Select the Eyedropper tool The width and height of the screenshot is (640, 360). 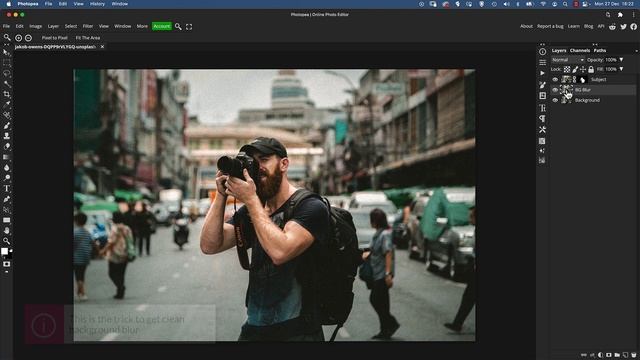[x=6, y=105]
